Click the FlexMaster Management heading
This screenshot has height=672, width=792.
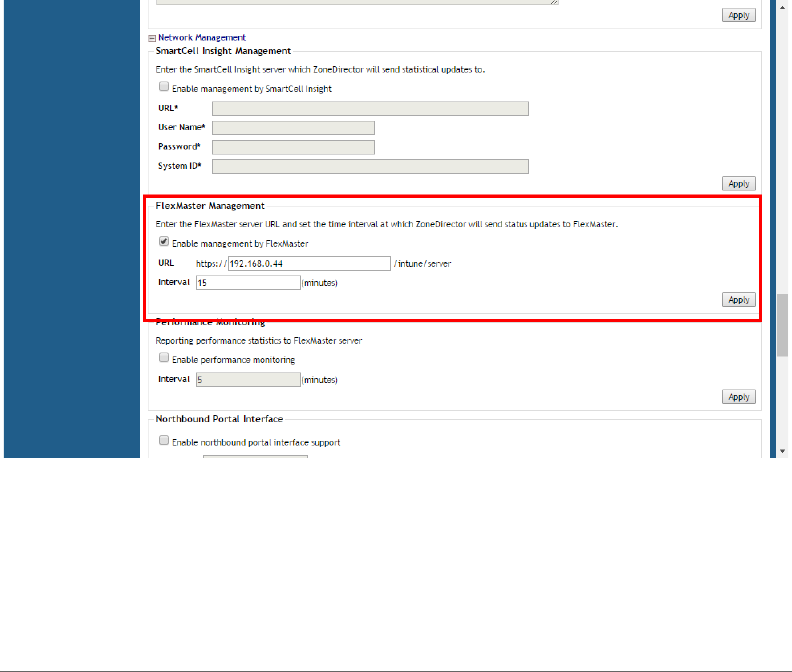click(210, 206)
